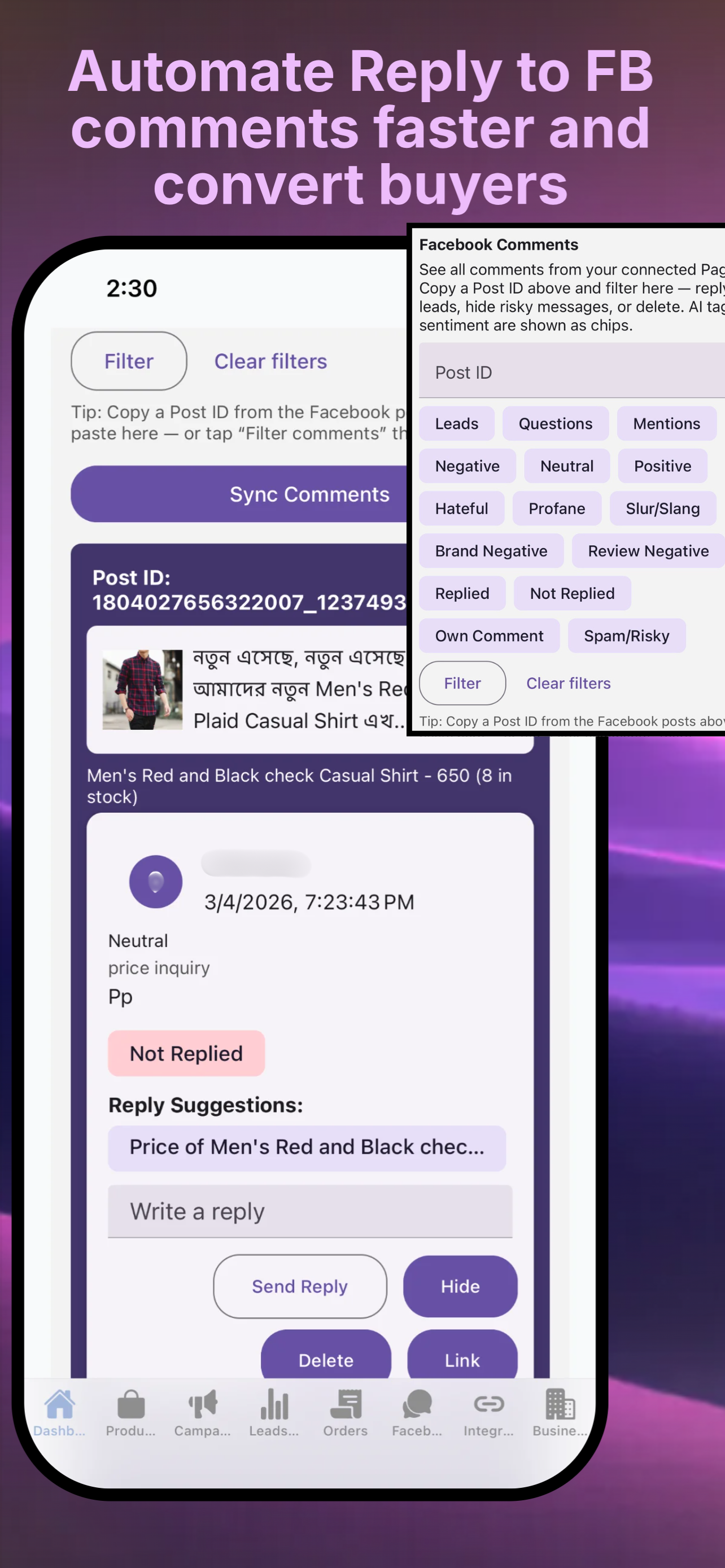Toggle the Leads filter chip
725x1568 pixels.
coord(457,424)
